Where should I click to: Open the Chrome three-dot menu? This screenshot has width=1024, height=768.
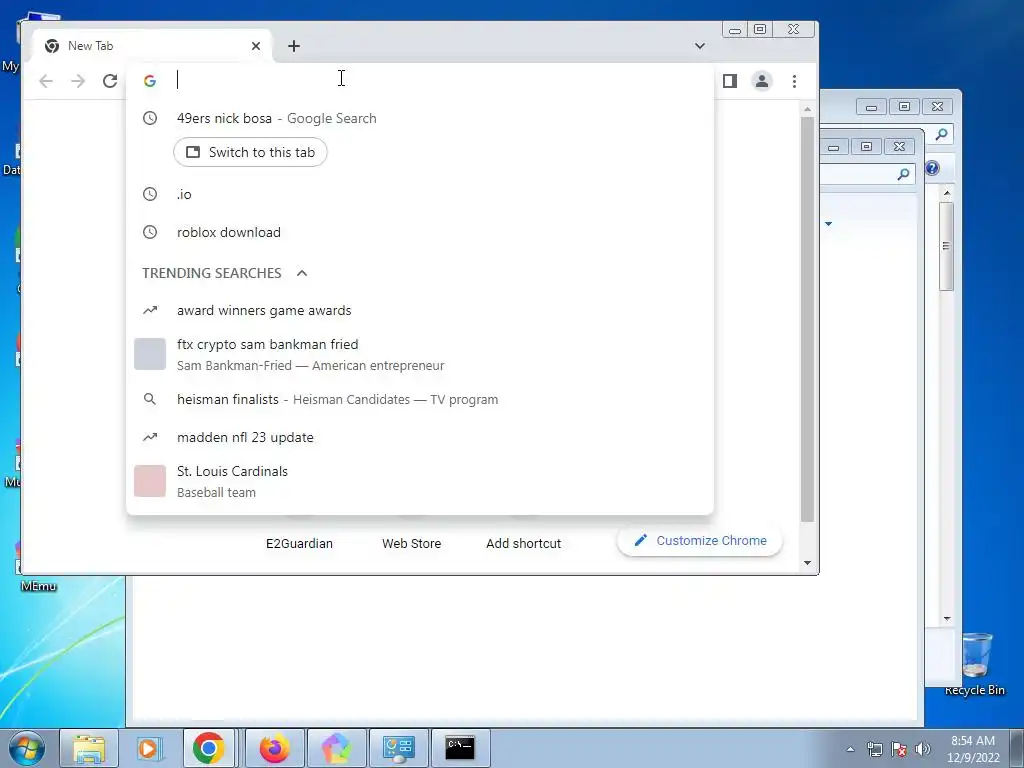pos(794,81)
